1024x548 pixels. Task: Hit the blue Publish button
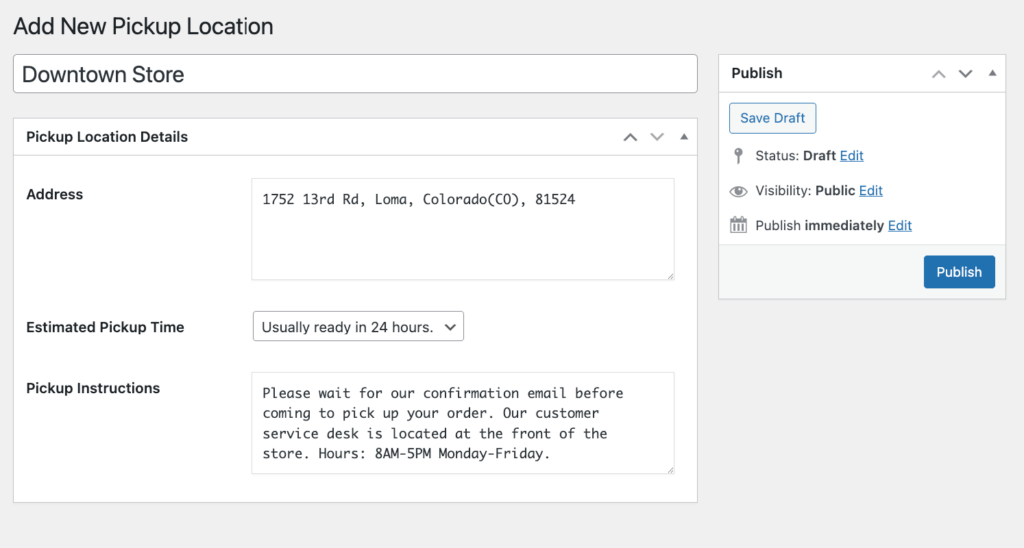[x=959, y=272]
